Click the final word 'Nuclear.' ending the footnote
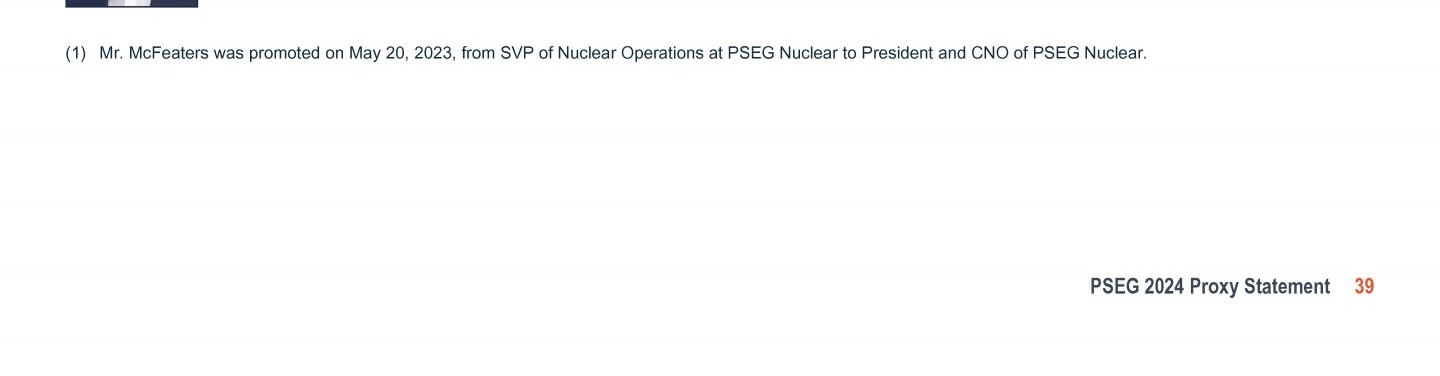Screen dimensions: 1440x376 (1115, 53)
